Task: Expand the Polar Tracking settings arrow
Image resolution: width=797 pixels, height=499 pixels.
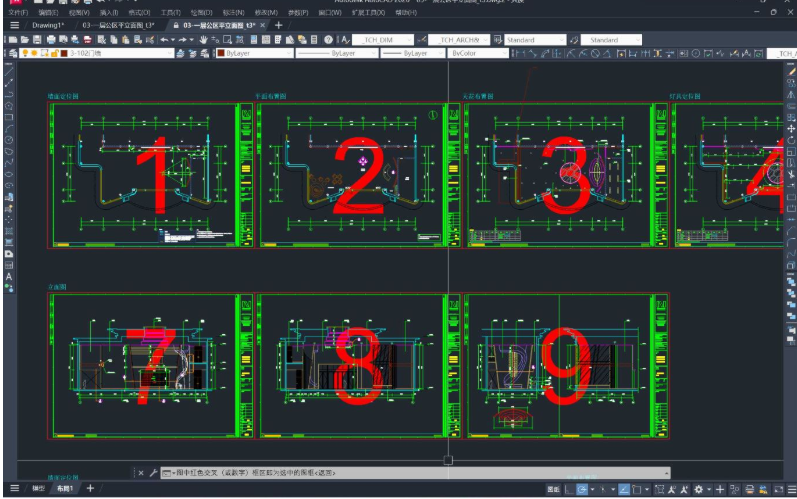Action: (592, 489)
